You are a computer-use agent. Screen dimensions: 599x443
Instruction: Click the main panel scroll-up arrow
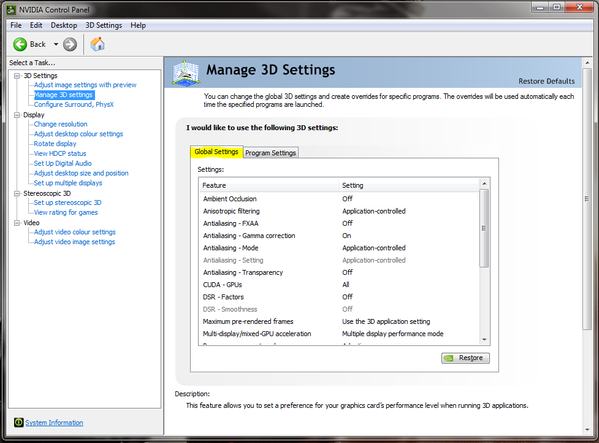[587, 63]
